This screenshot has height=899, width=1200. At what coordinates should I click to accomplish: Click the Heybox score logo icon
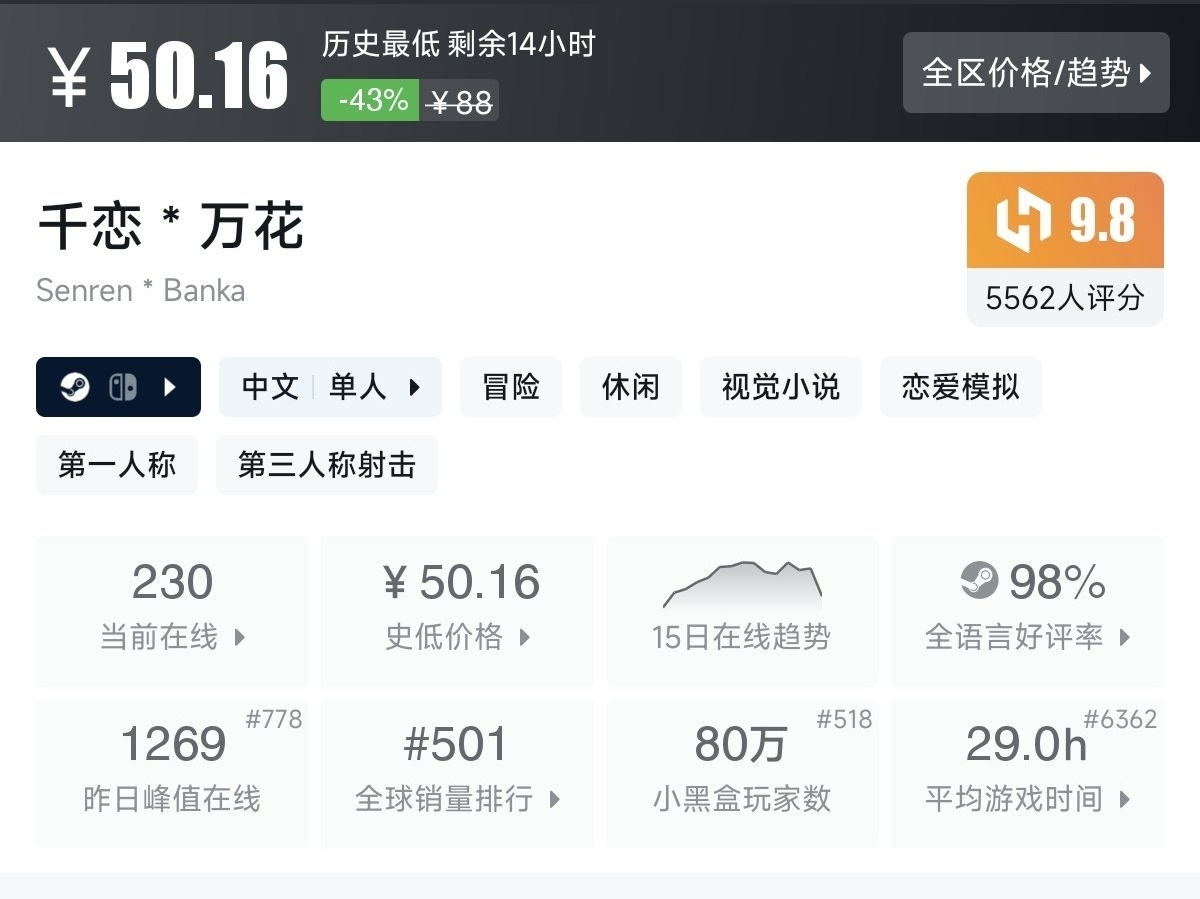1024,220
